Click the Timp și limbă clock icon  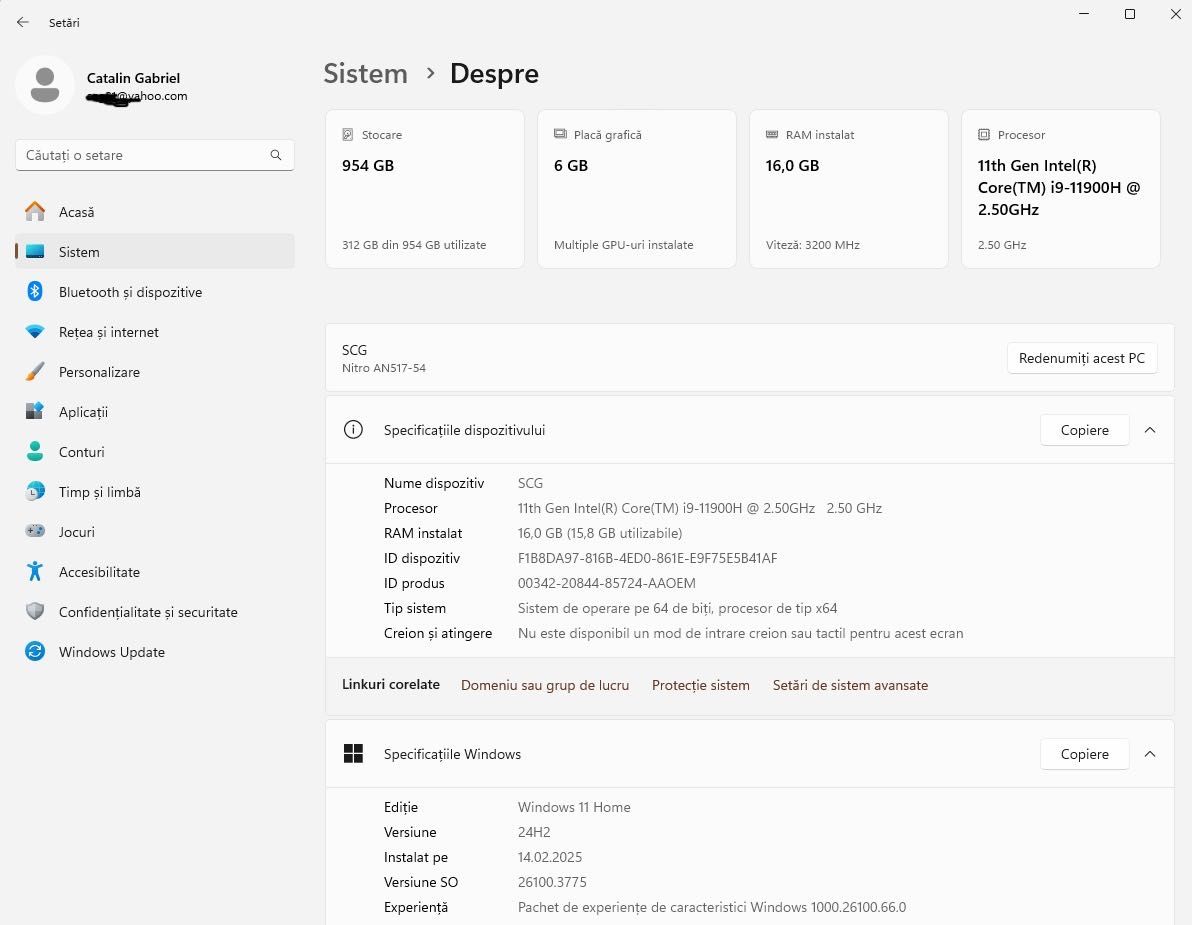pyautogui.click(x=35, y=492)
